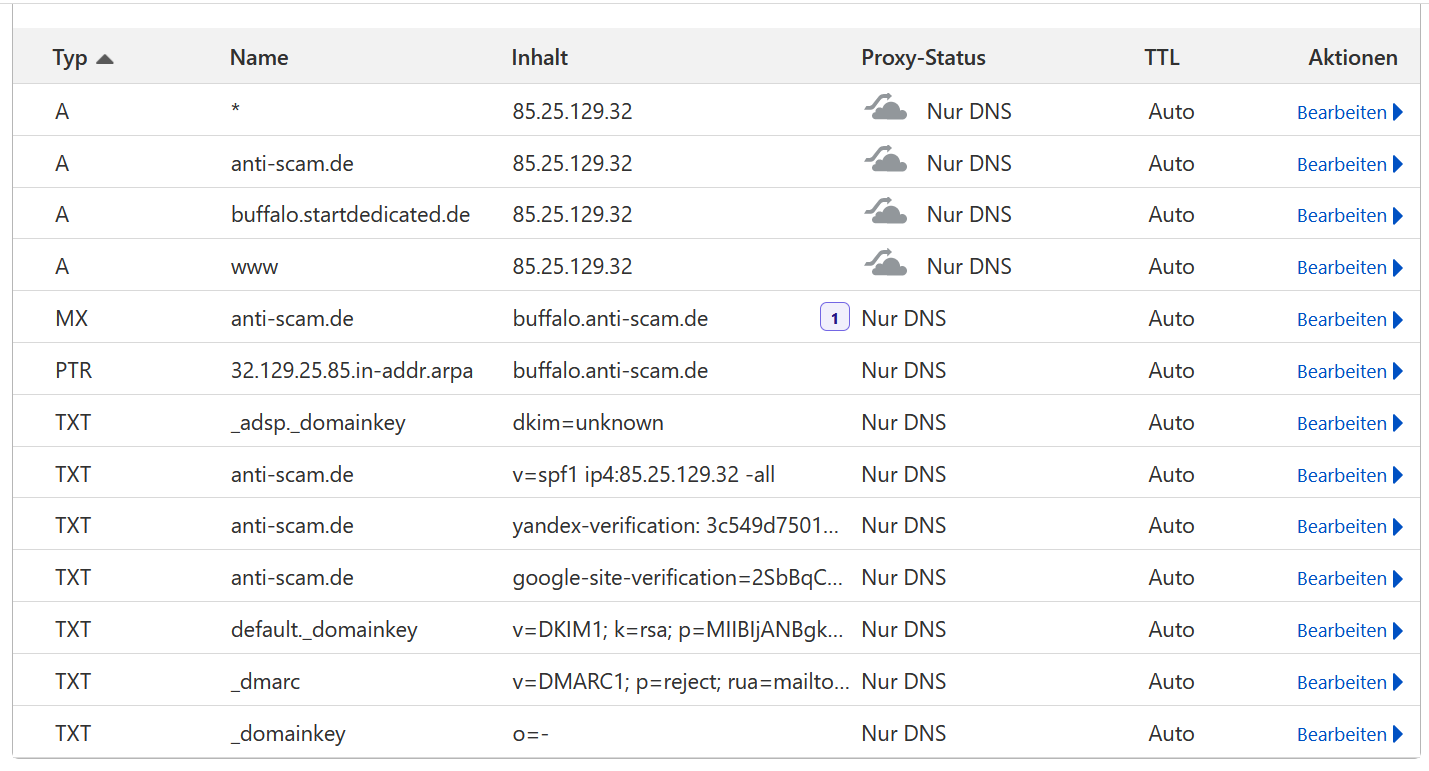Screen dimensions: 1429x771
Task: Click Bearbeiten for _adsp._domainkey record
Action: pos(1341,423)
